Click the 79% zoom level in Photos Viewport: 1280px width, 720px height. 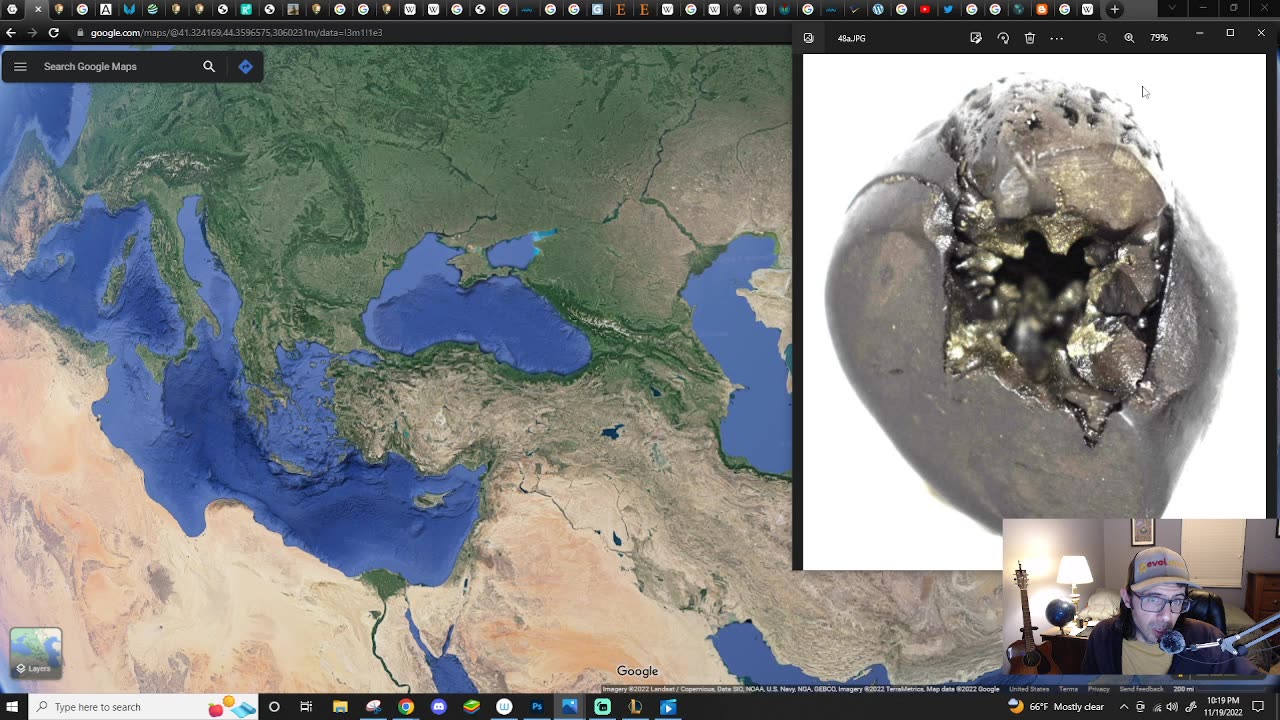pyautogui.click(x=1159, y=38)
